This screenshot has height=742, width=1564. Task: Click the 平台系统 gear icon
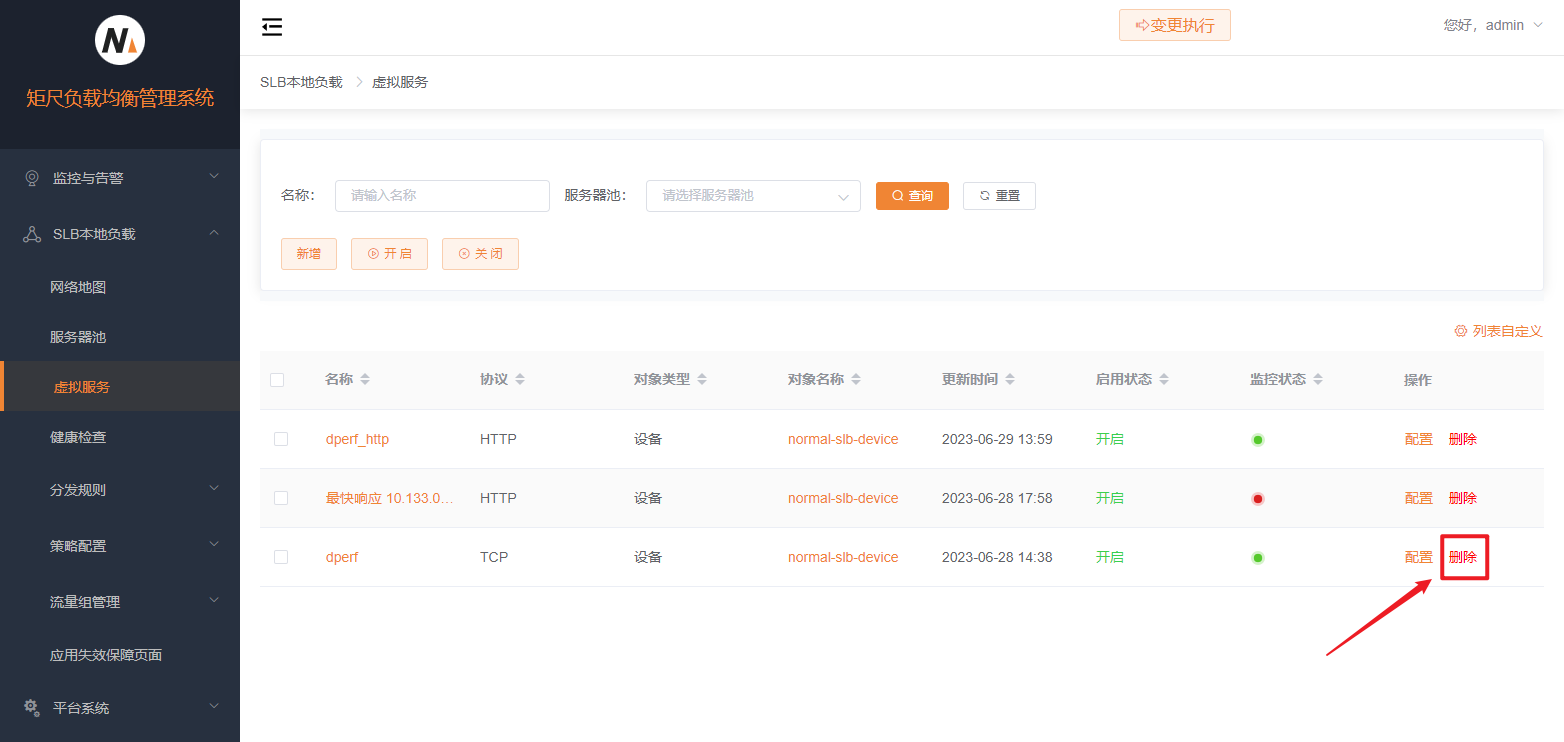(x=32, y=707)
